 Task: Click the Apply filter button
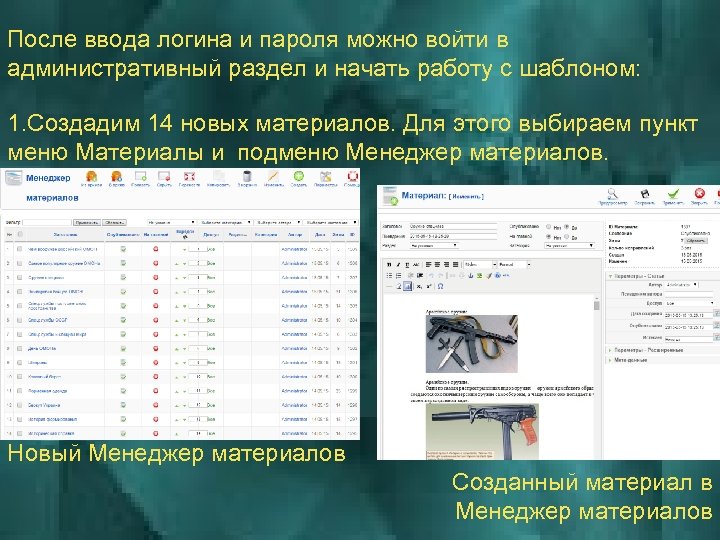coord(87,222)
